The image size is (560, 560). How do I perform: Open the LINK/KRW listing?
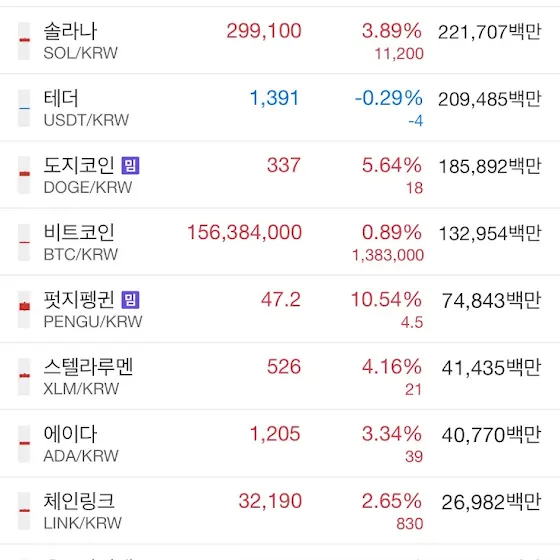click(x=280, y=510)
